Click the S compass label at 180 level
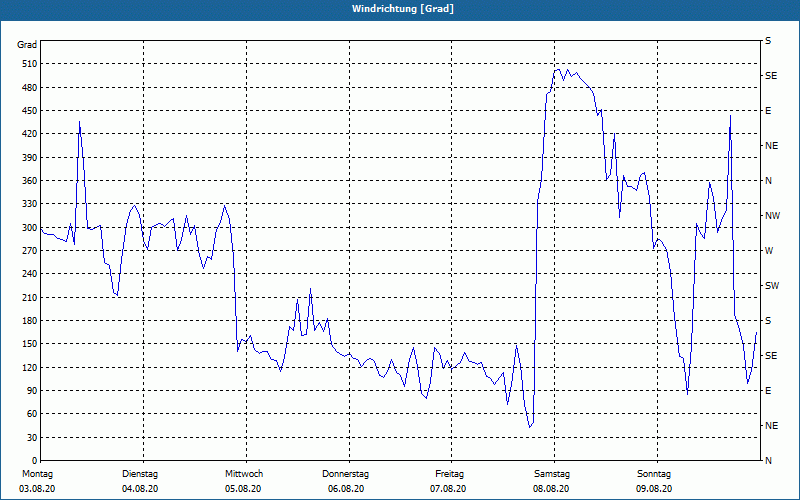The width and height of the screenshot is (800, 500). 768,321
